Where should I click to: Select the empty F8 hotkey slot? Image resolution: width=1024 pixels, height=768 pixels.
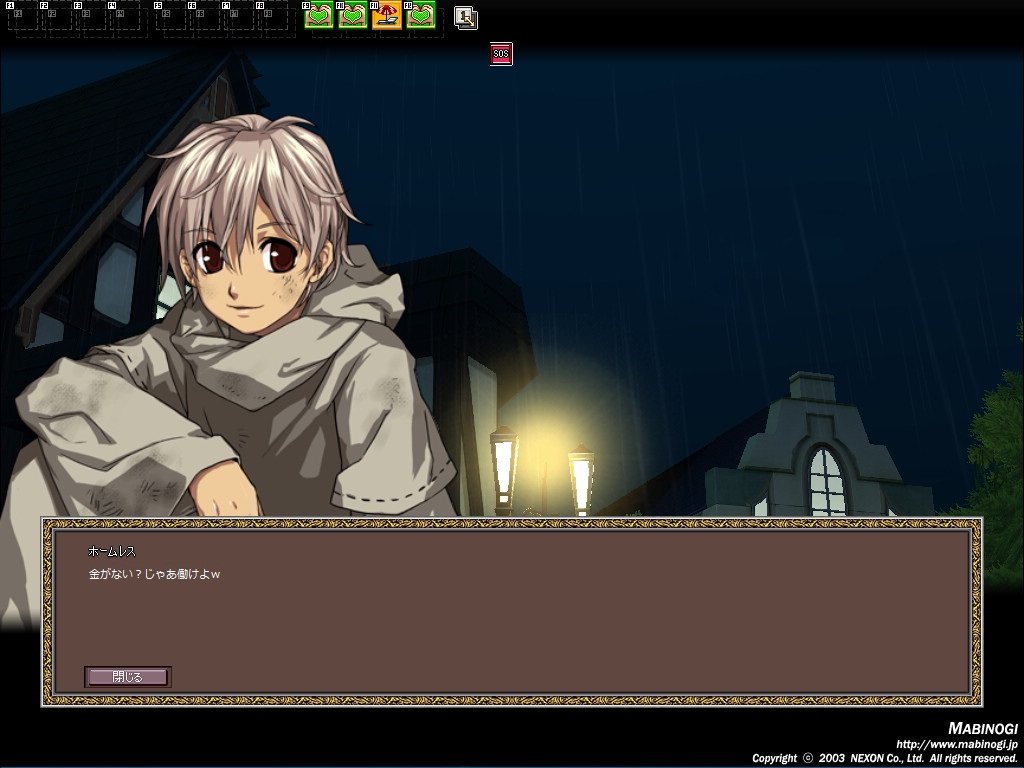[273, 17]
